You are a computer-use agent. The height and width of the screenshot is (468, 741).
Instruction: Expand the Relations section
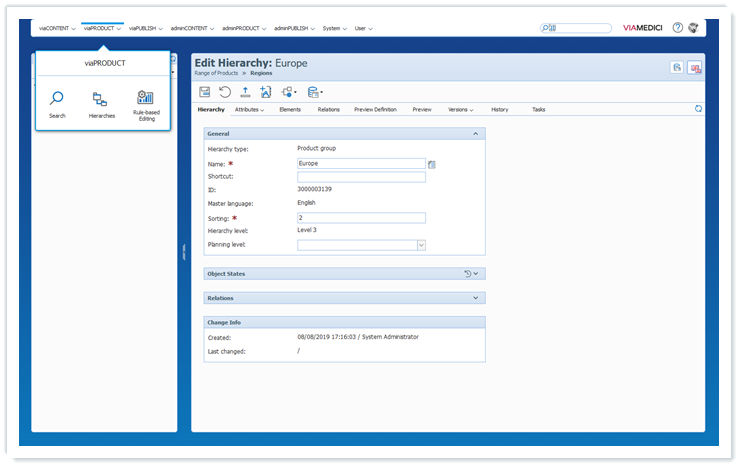point(476,298)
